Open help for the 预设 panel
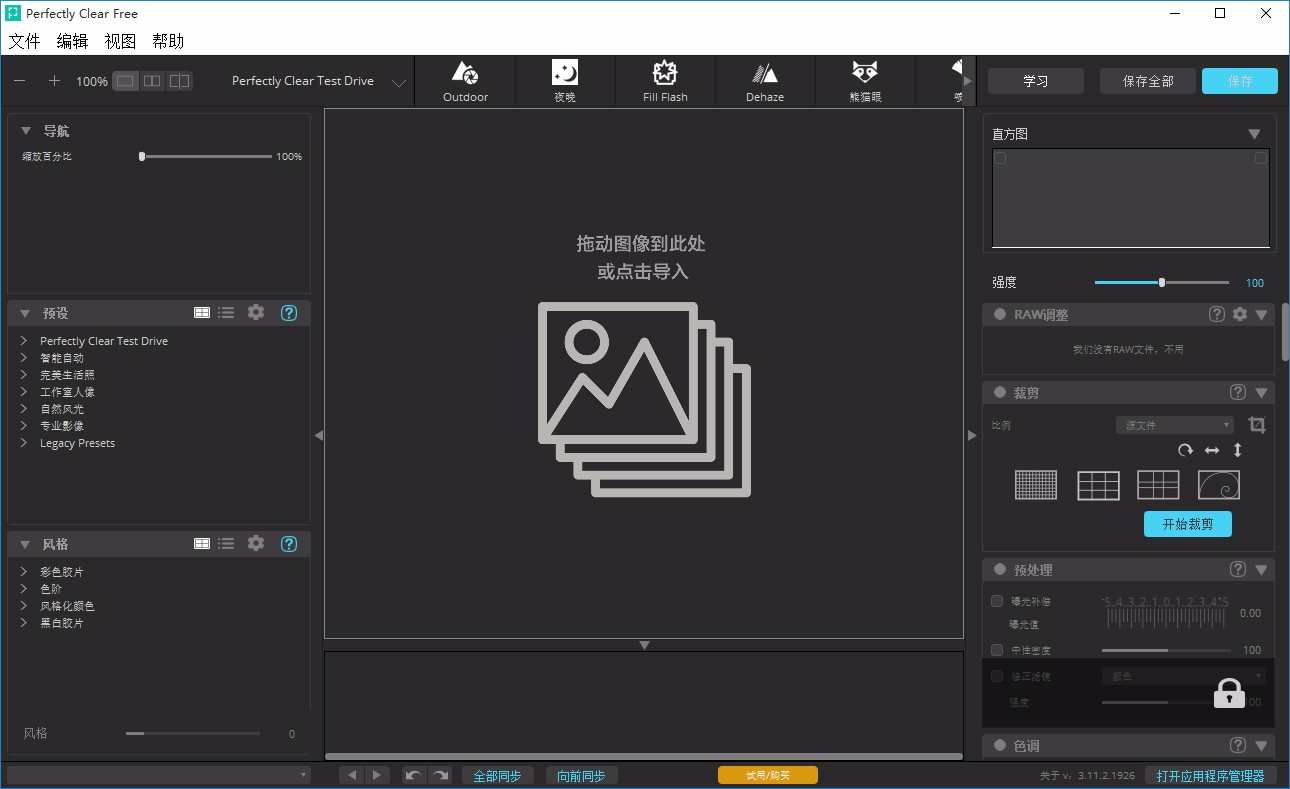This screenshot has width=1290, height=789. [x=289, y=313]
